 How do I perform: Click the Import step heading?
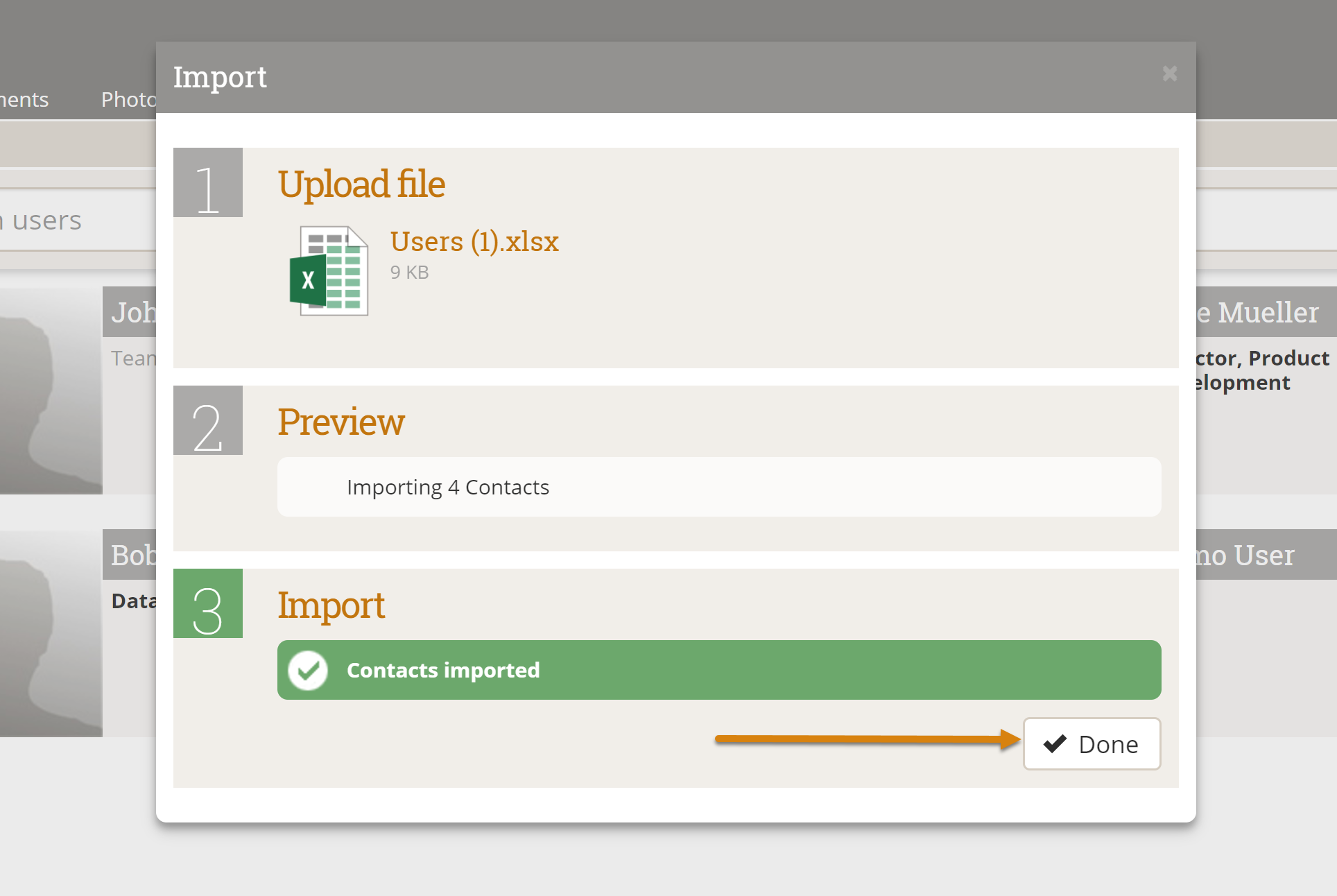tap(331, 605)
